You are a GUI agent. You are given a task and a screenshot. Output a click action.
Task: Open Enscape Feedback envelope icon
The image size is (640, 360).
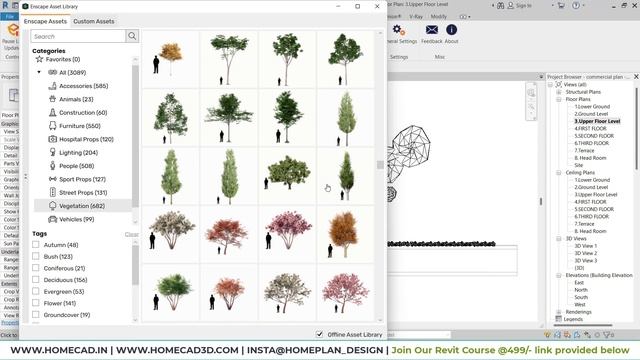431,30
